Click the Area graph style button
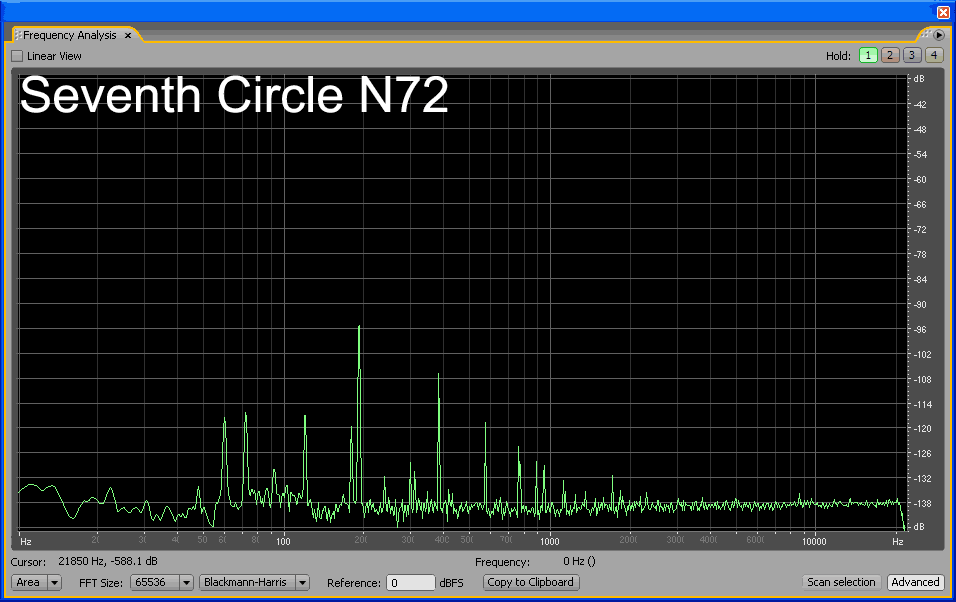Image resolution: width=956 pixels, height=602 pixels. tap(29, 582)
